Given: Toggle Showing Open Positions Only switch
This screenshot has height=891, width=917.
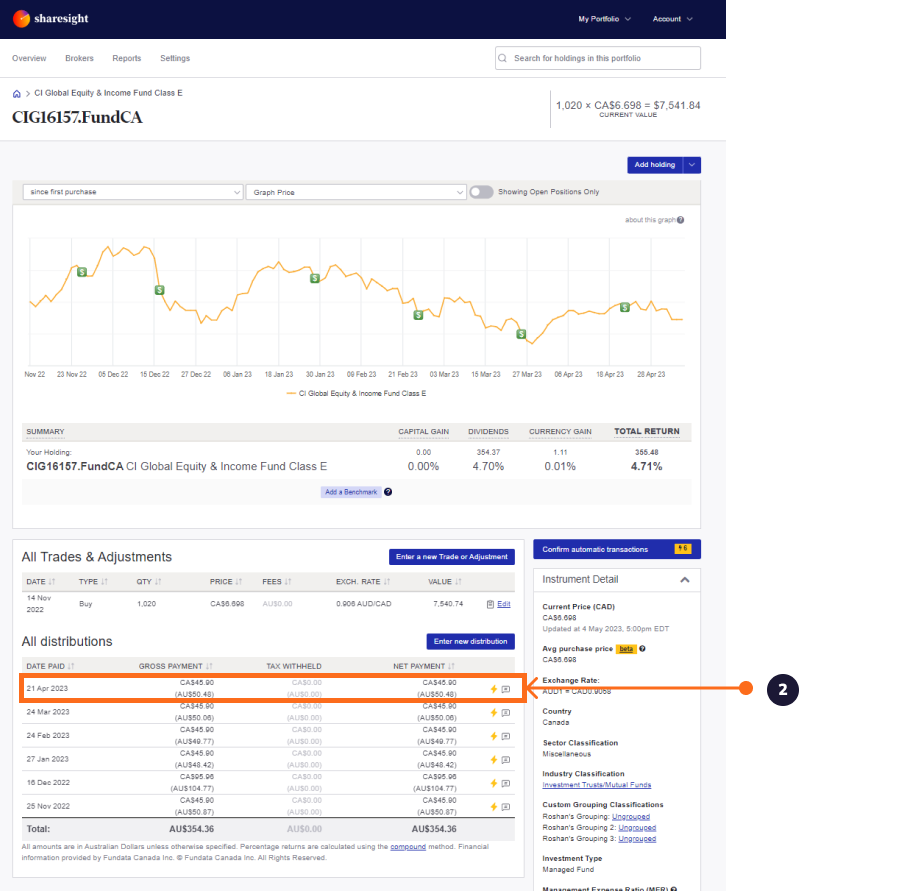Looking at the screenshot, I should tap(481, 192).
